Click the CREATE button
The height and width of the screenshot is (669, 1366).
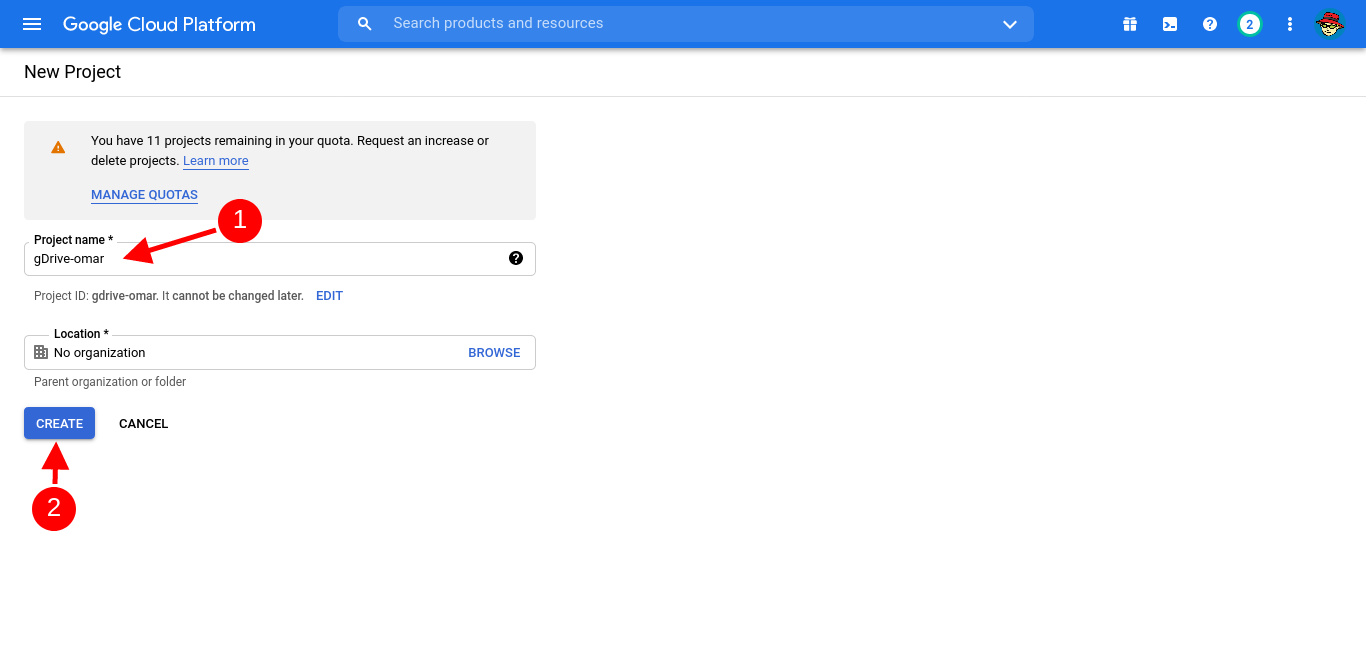click(x=59, y=423)
